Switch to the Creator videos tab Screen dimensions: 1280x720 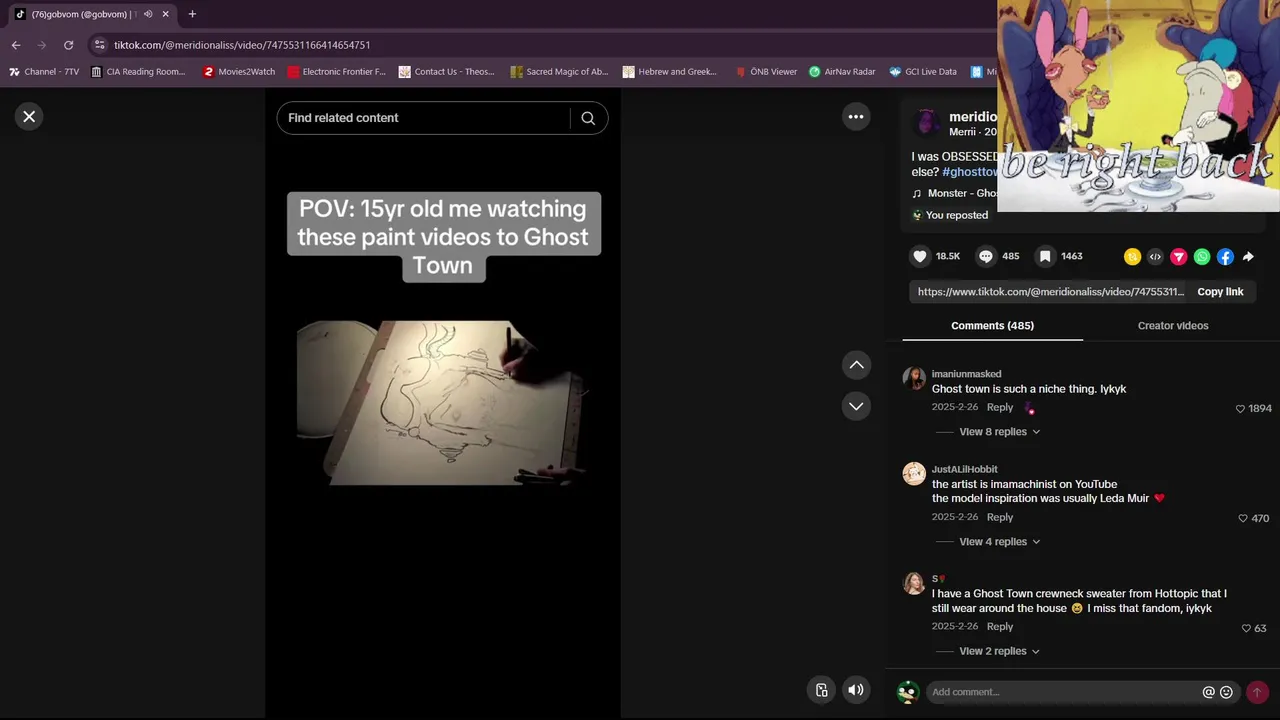click(x=1173, y=326)
